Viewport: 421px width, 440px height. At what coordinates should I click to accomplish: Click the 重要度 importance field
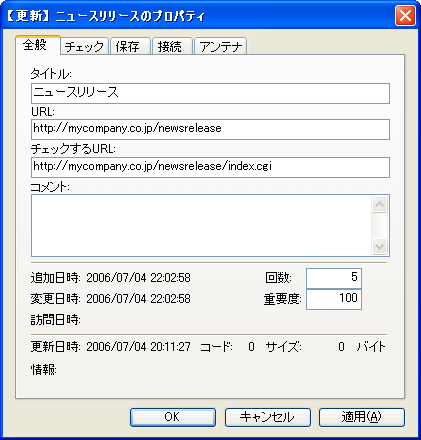pos(334,299)
